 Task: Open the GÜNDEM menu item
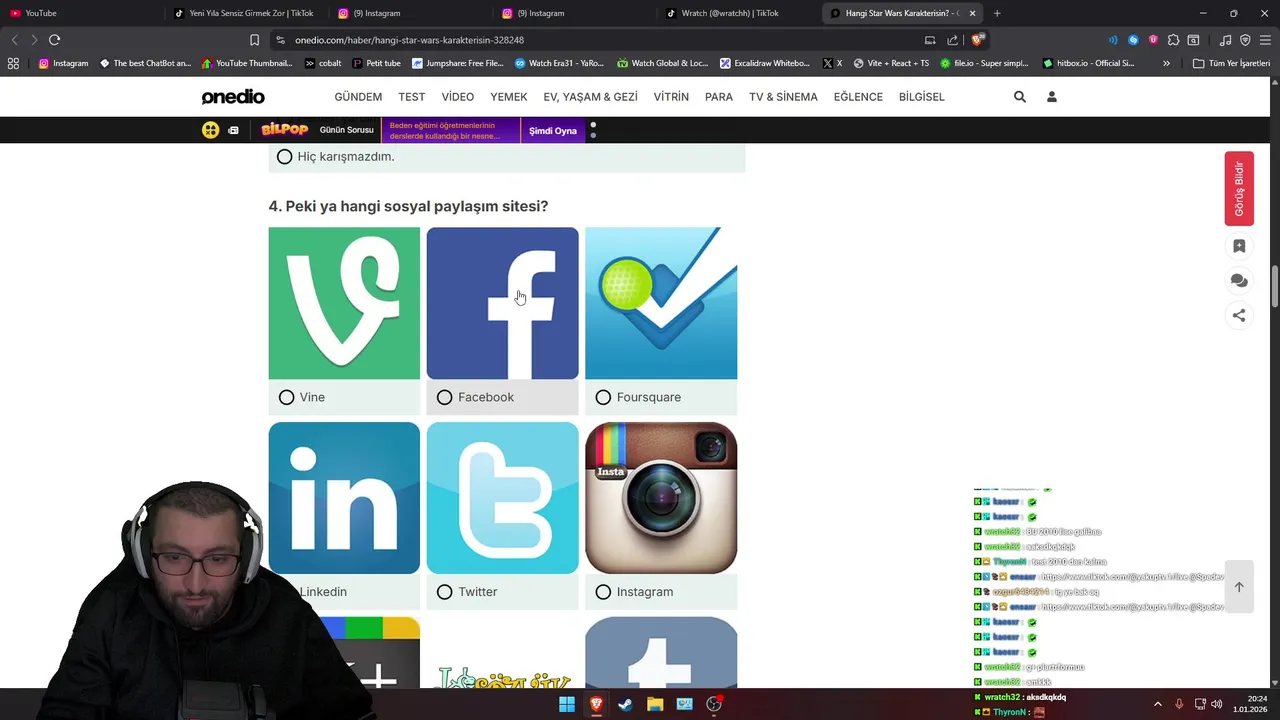coord(358,97)
